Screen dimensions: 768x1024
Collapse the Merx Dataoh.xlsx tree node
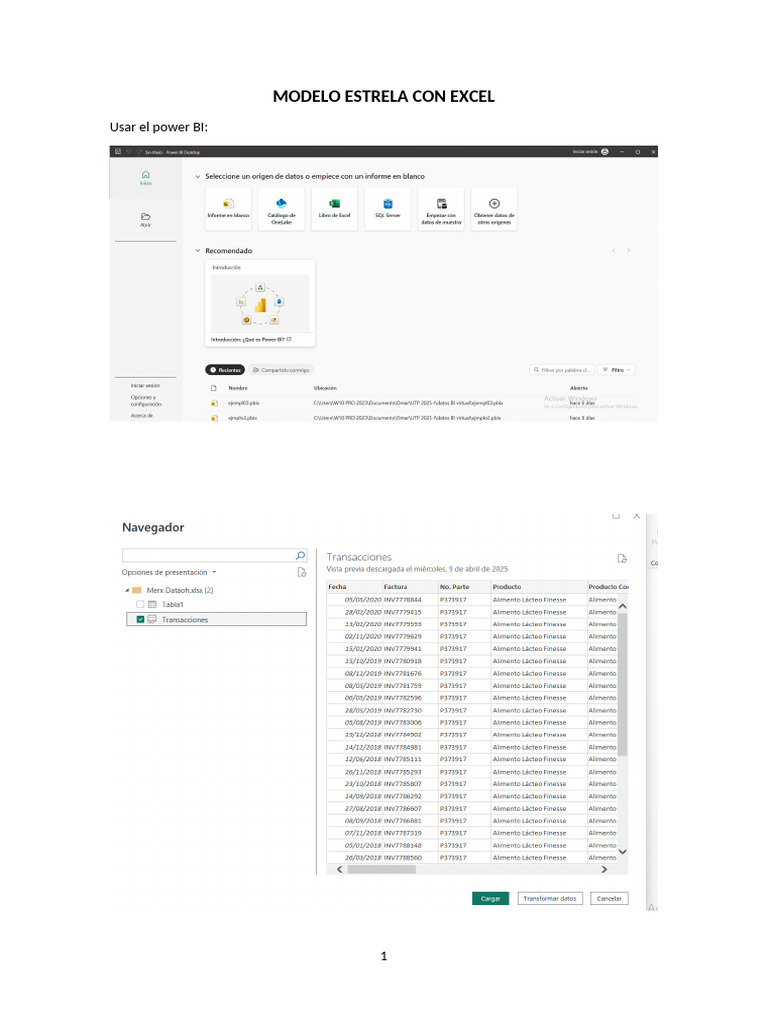127,590
